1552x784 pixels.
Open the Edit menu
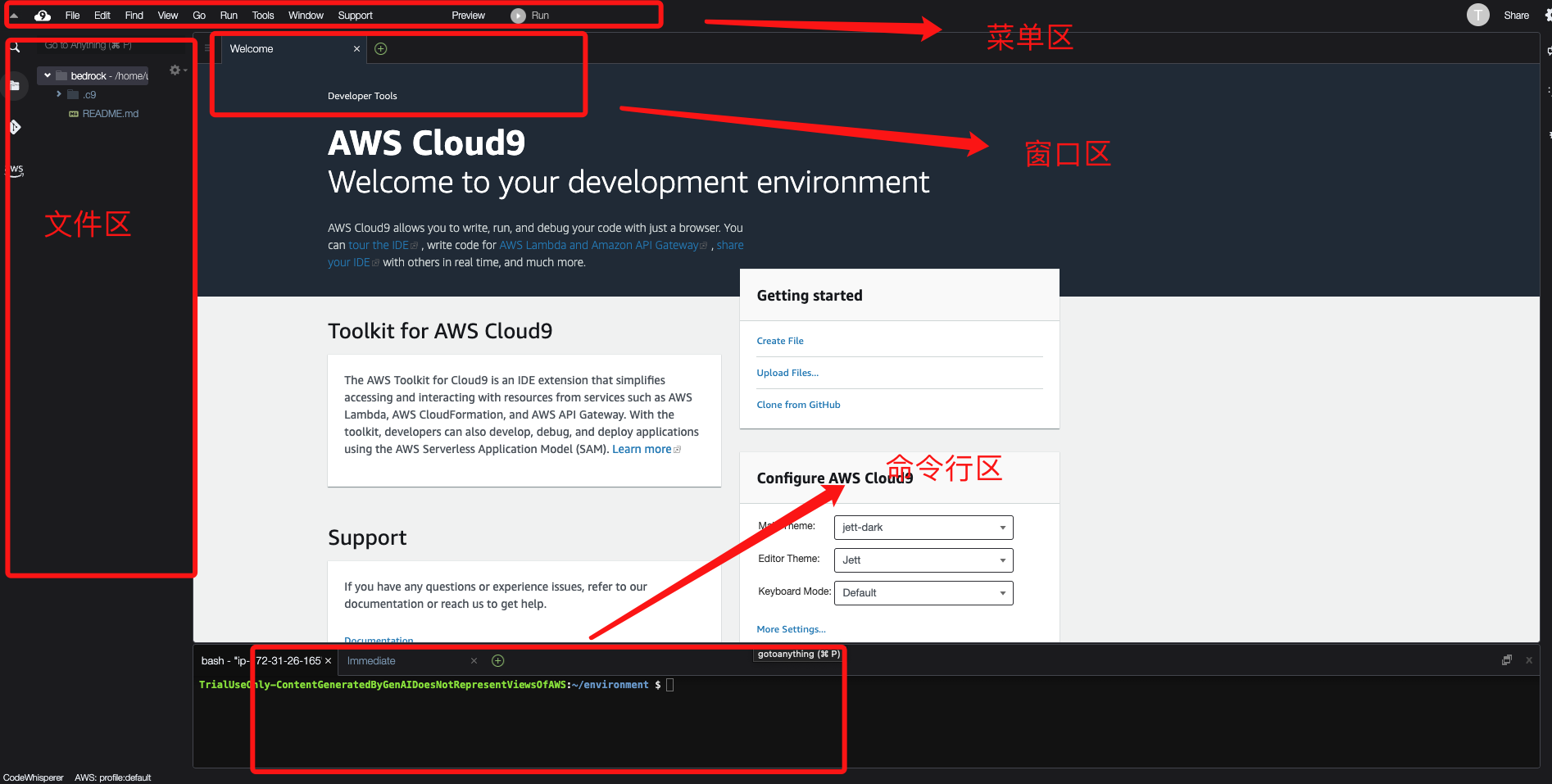tap(102, 16)
